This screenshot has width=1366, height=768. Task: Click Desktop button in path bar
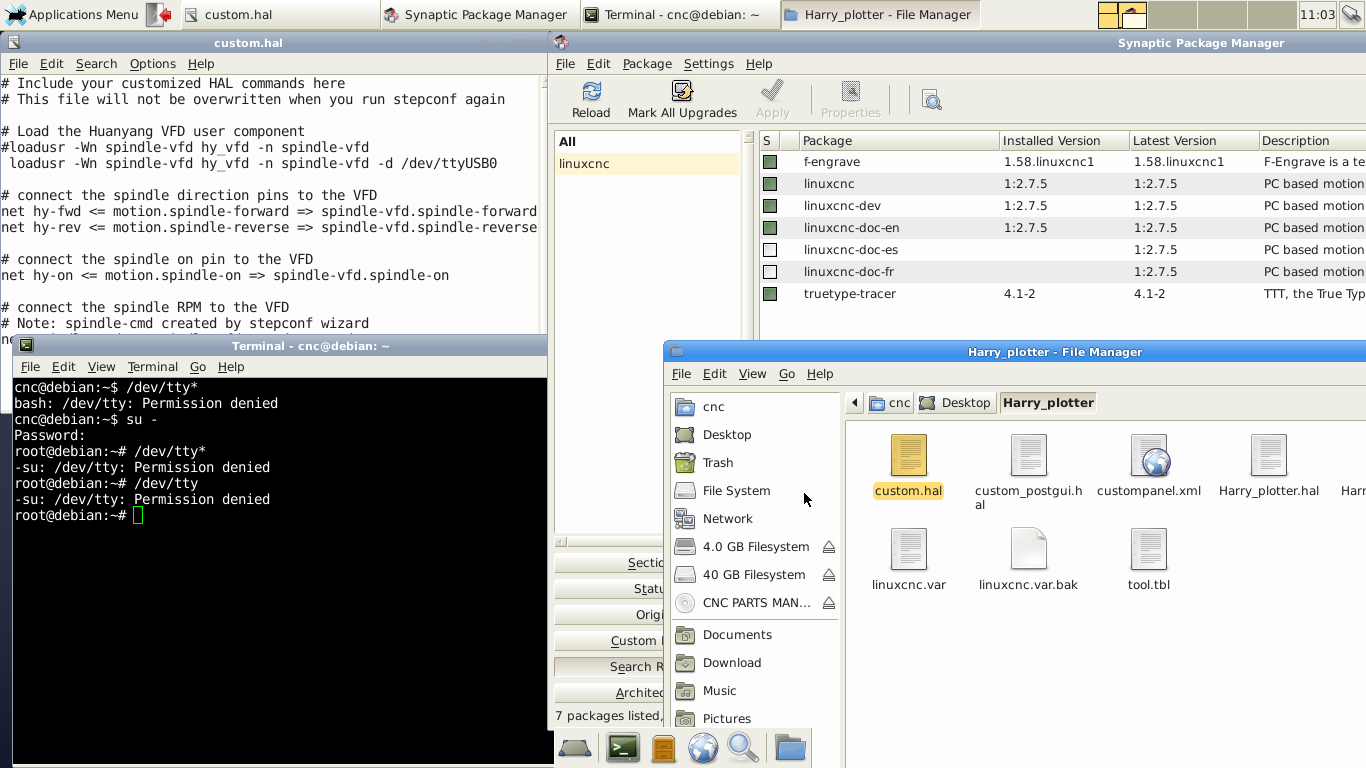[955, 403]
